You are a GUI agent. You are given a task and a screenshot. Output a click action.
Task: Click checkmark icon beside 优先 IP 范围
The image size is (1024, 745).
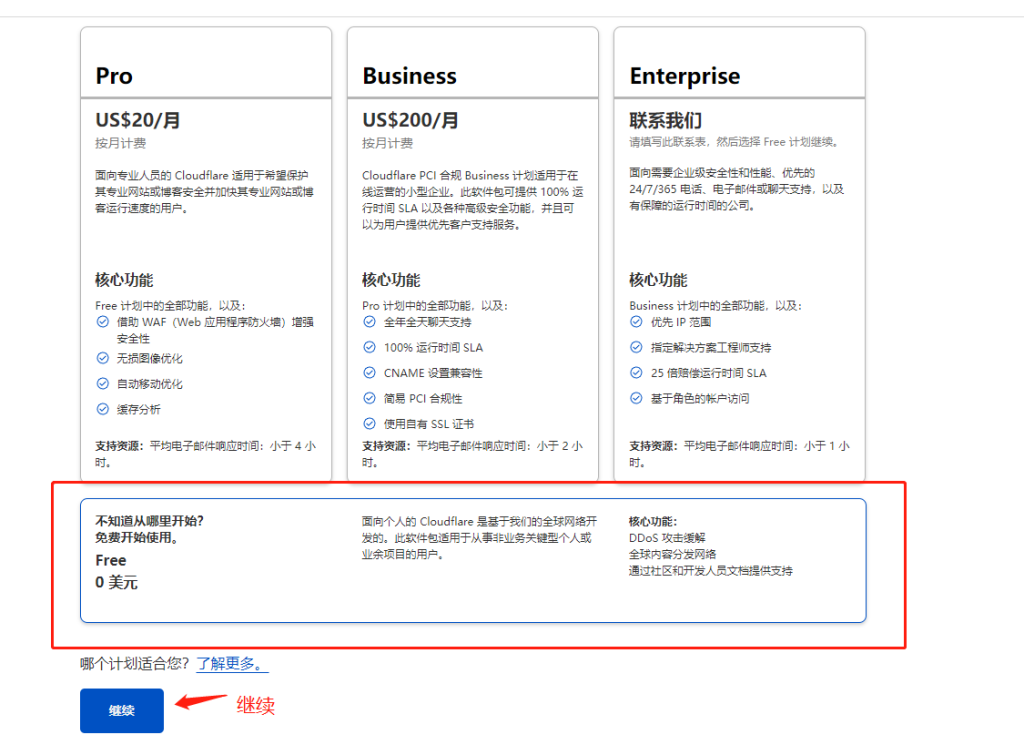pyautogui.click(x=636, y=321)
